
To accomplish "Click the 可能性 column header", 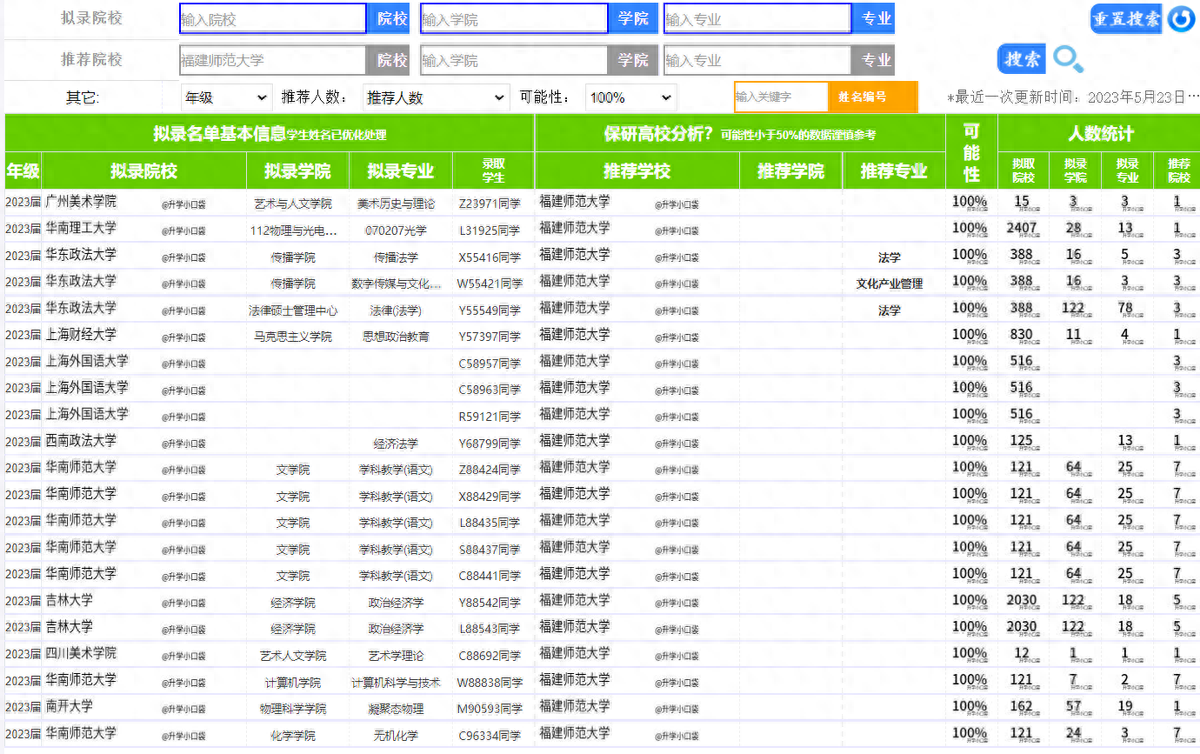I will tap(971, 152).
